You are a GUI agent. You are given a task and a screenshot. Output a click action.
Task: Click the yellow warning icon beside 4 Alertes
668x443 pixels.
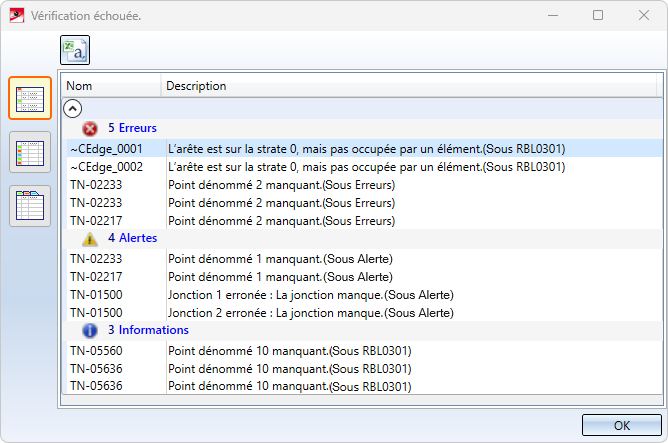coord(90,239)
